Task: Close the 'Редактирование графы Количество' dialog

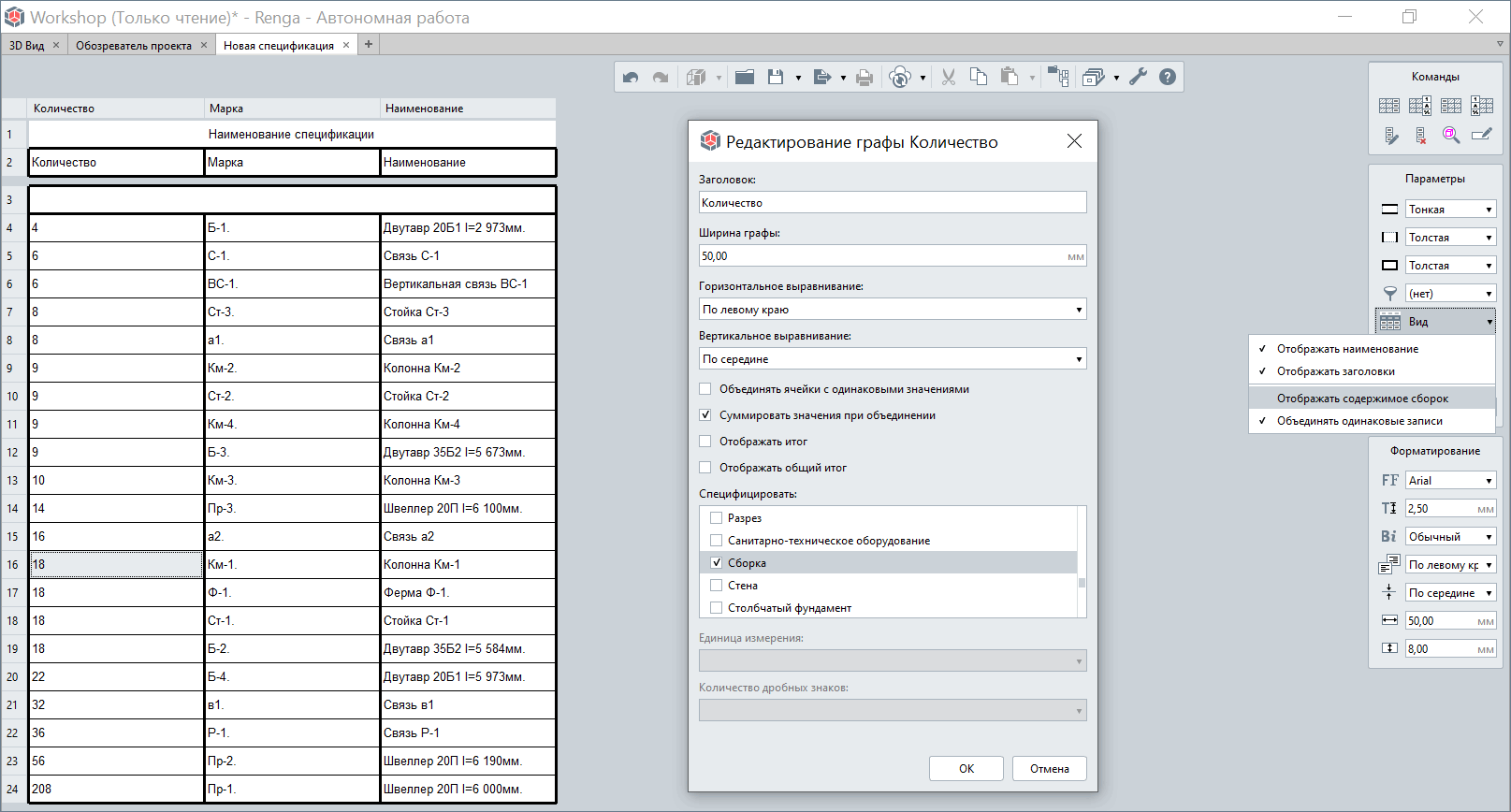Action: [1074, 141]
